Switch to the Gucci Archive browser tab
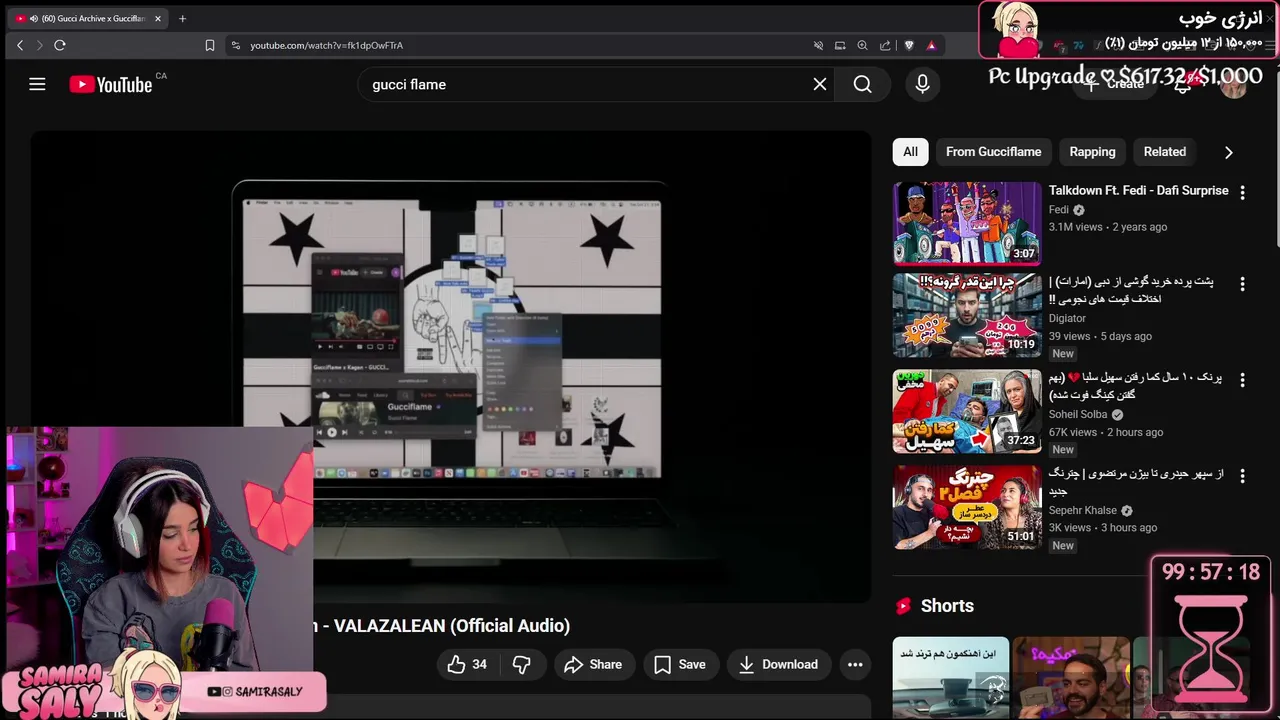The image size is (1280, 720). [88, 18]
